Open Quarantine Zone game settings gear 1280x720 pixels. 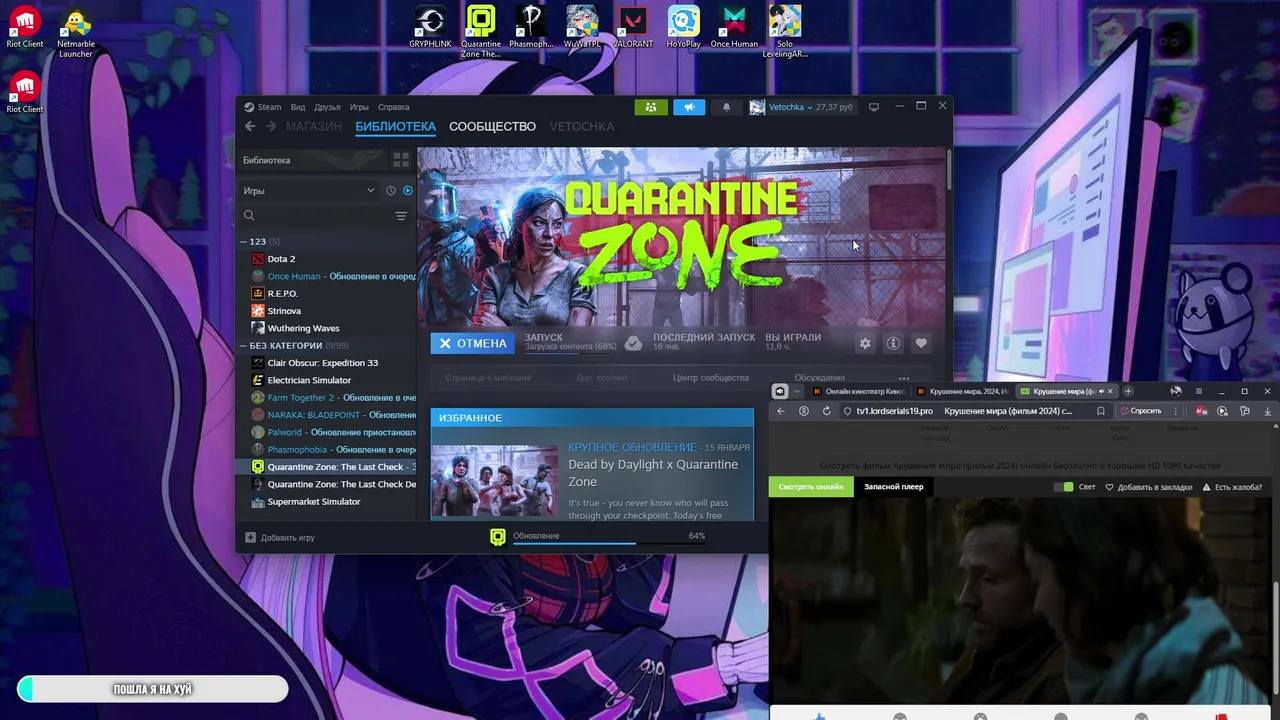[x=865, y=343]
